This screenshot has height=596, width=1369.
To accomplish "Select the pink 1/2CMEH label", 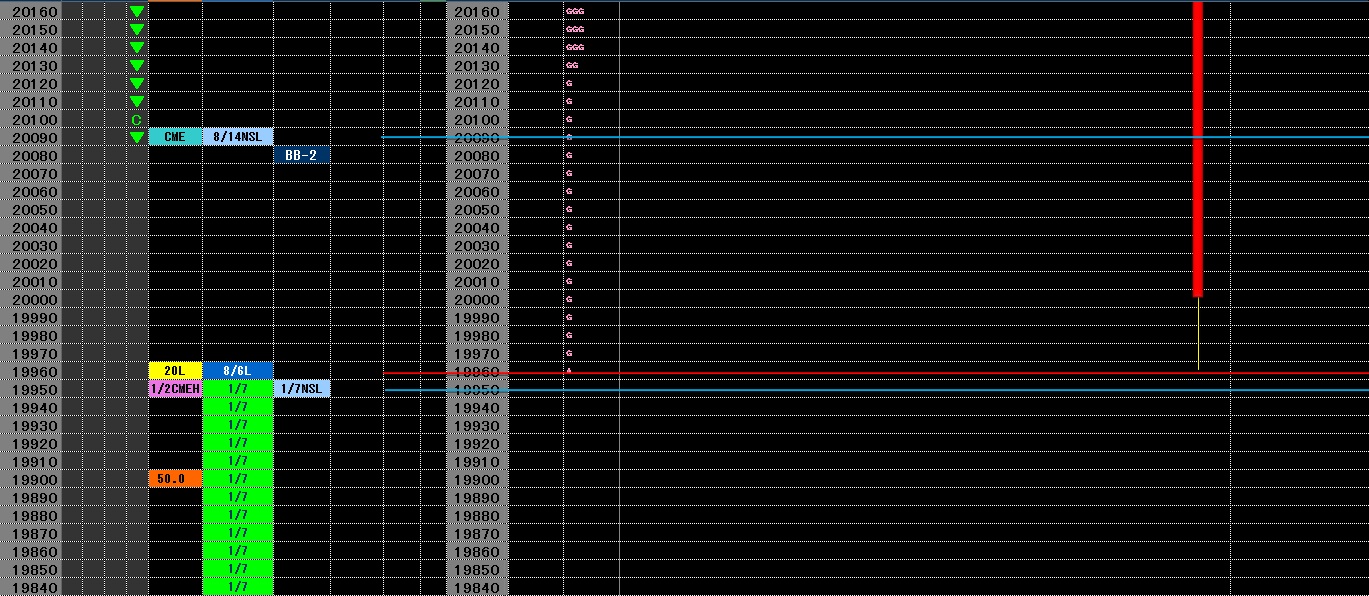I will click(x=175, y=389).
